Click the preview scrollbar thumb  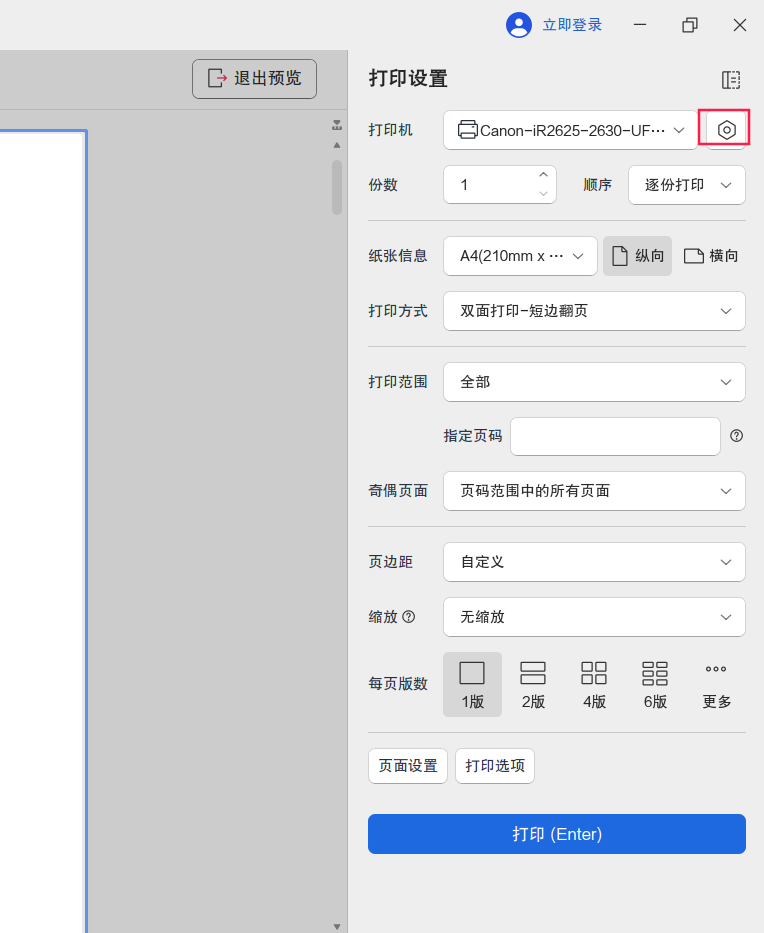pyautogui.click(x=337, y=187)
